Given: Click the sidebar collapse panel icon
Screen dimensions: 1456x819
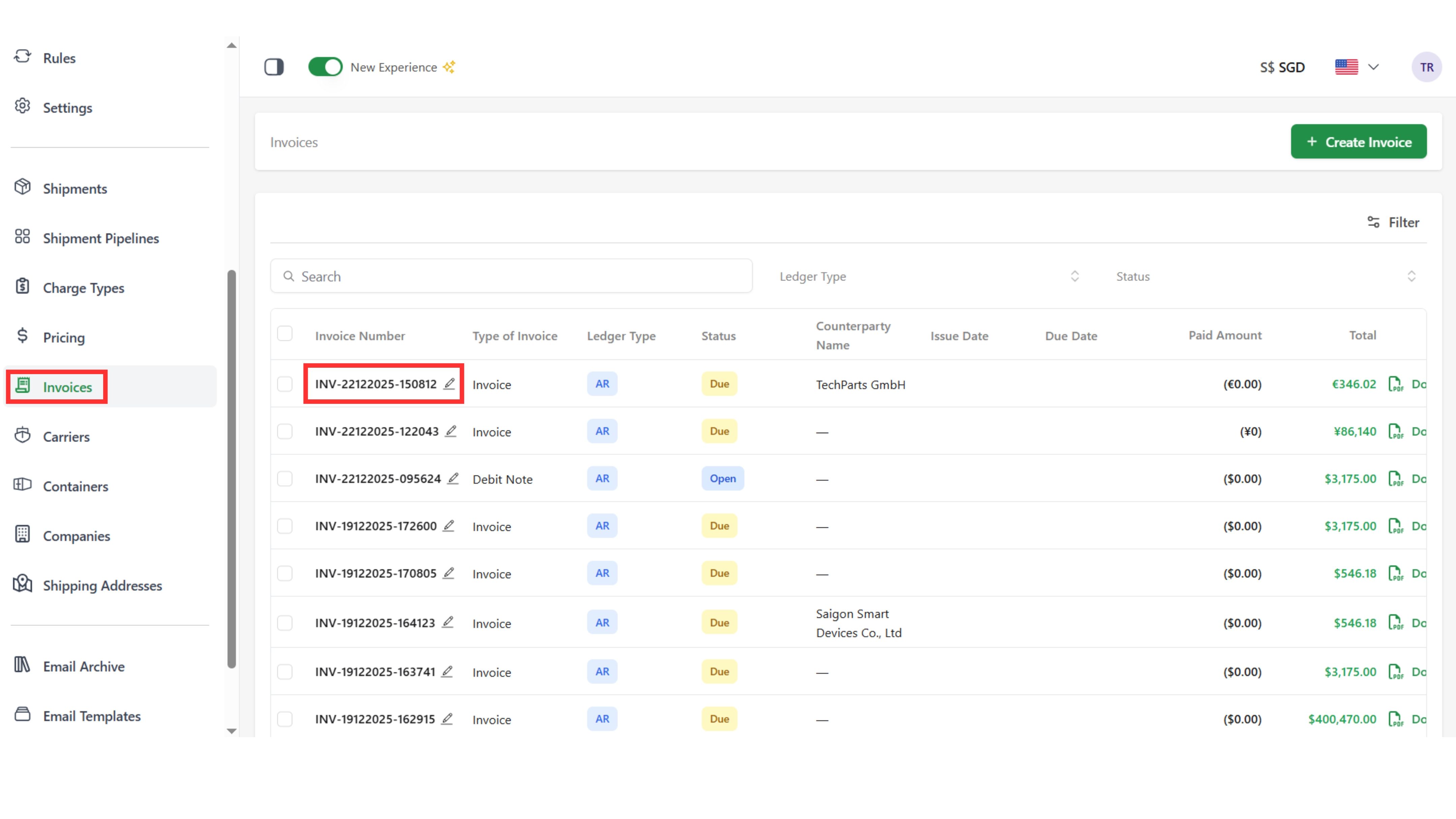Looking at the screenshot, I should (274, 67).
